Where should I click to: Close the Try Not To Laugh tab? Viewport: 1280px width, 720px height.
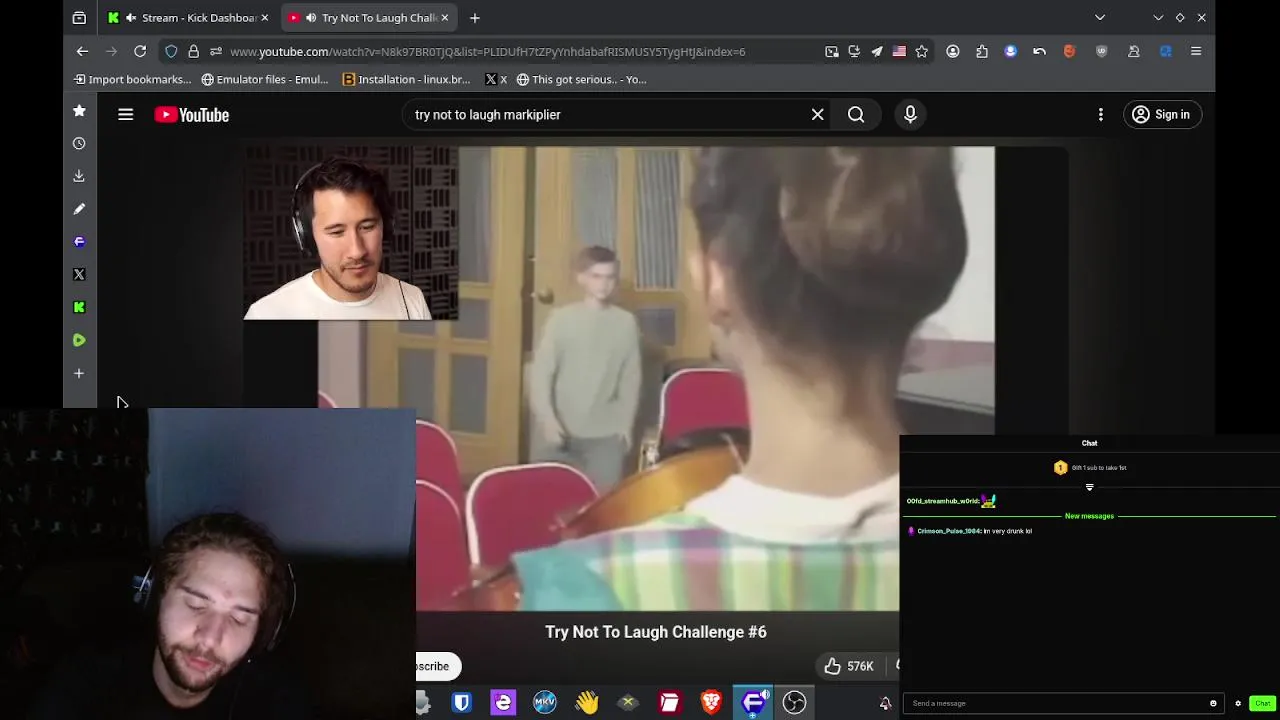pyautogui.click(x=445, y=18)
